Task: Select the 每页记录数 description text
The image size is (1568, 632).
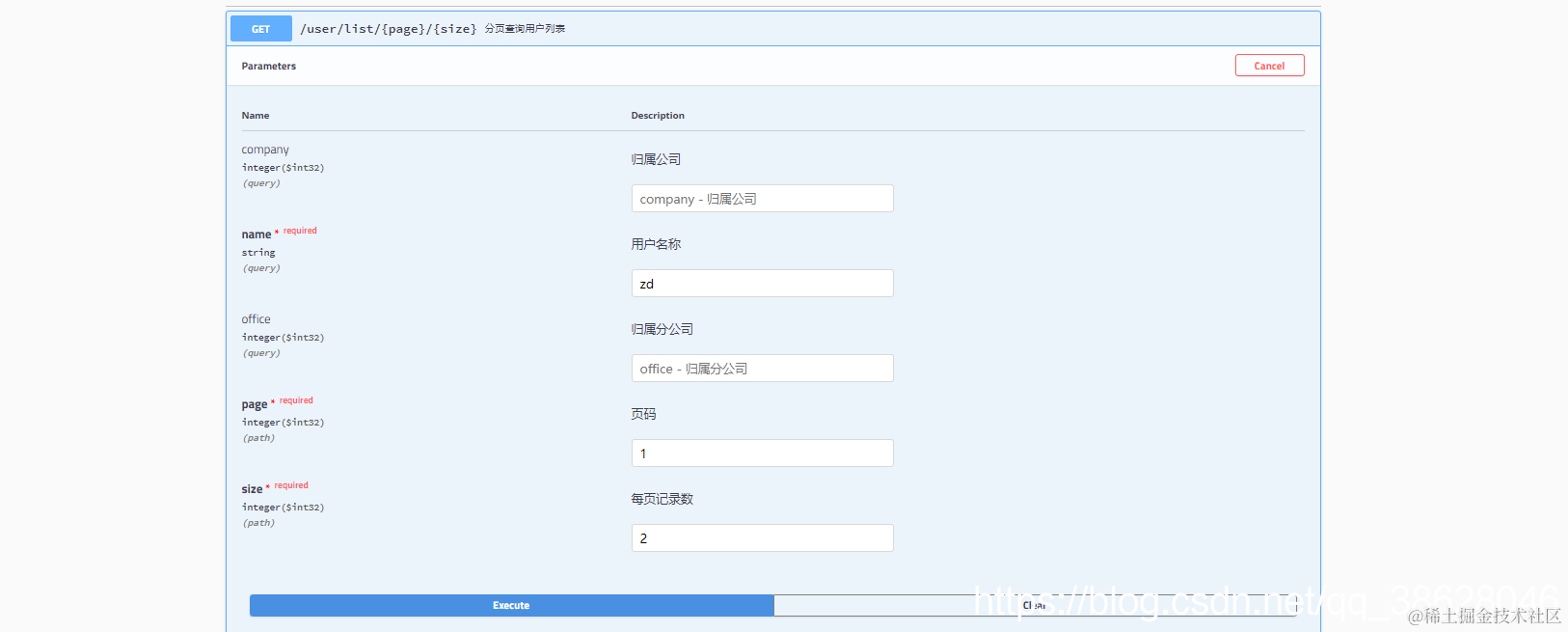Action: click(x=662, y=499)
